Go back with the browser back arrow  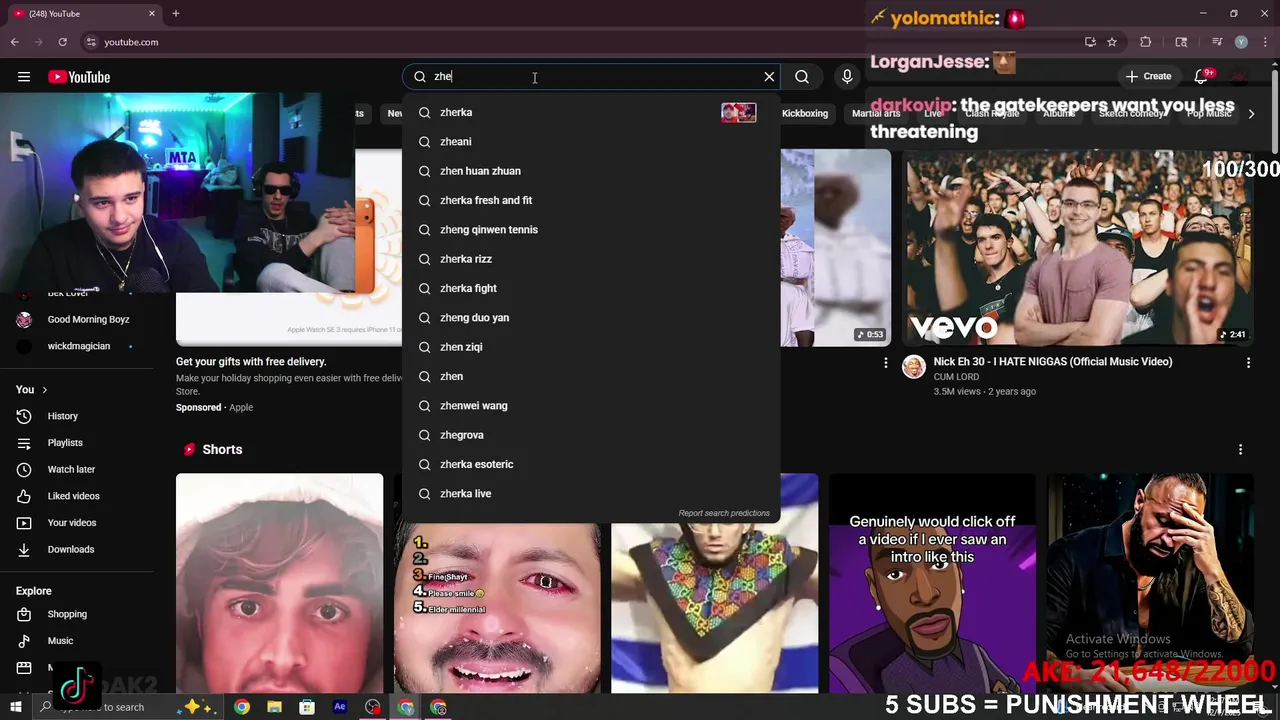coord(15,42)
